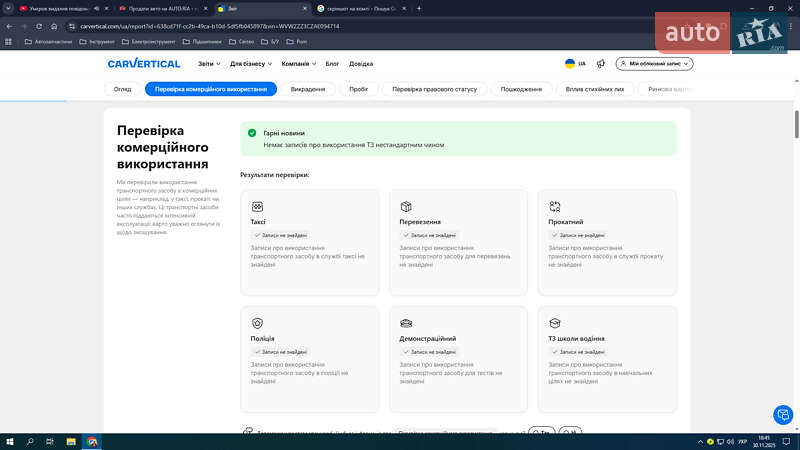This screenshot has width=800, height=450.
Task: Click the CarVertical logo
Action: click(x=144, y=64)
